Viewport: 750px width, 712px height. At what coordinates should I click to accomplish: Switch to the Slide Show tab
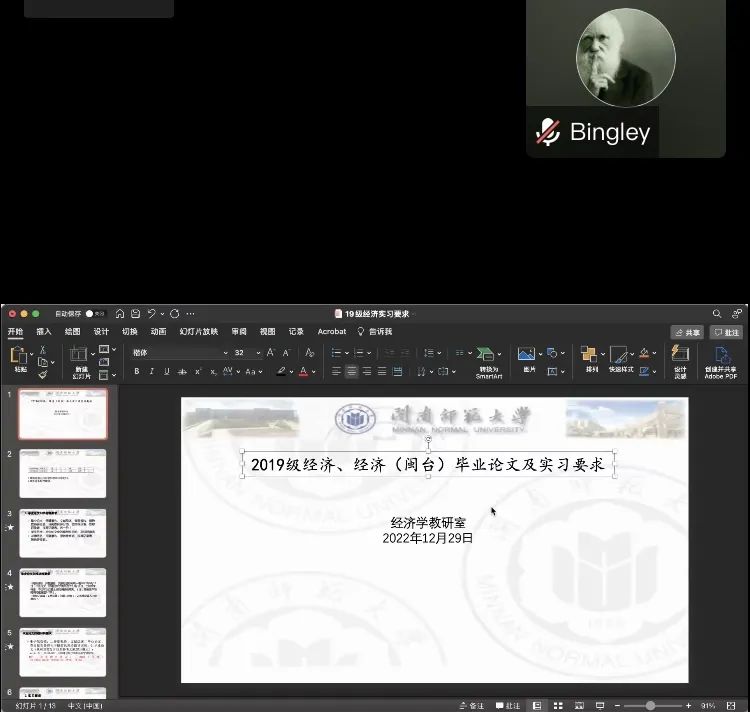coord(198,332)
